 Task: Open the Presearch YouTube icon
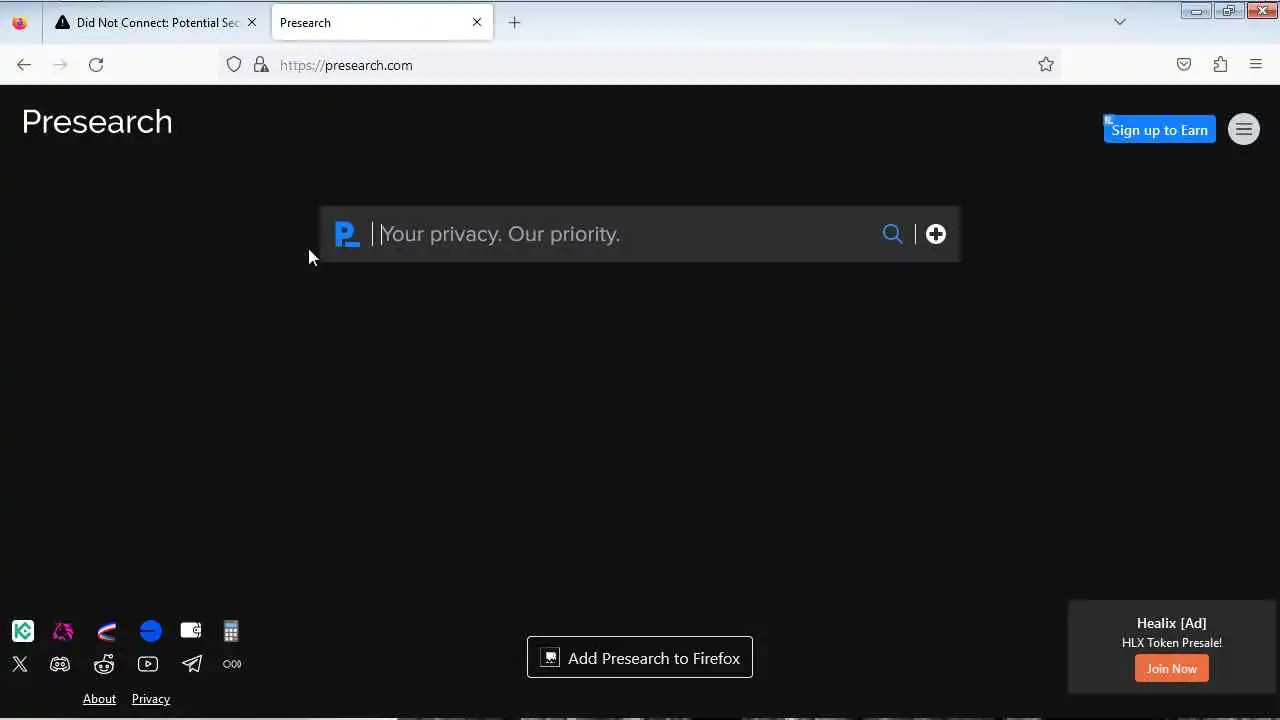pyautogui.click(x=148, y=664)
